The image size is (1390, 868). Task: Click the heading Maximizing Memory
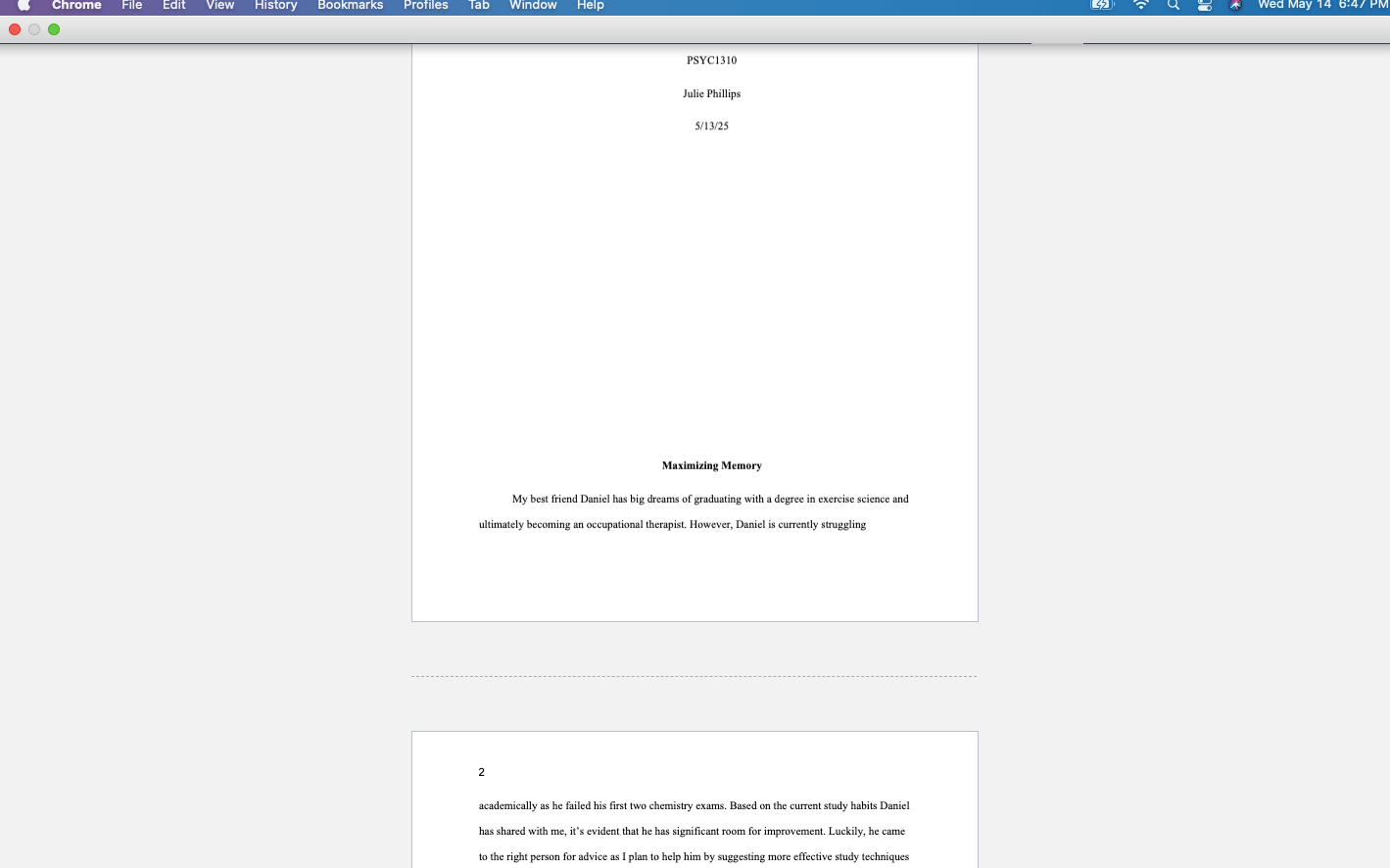(712, 465)
